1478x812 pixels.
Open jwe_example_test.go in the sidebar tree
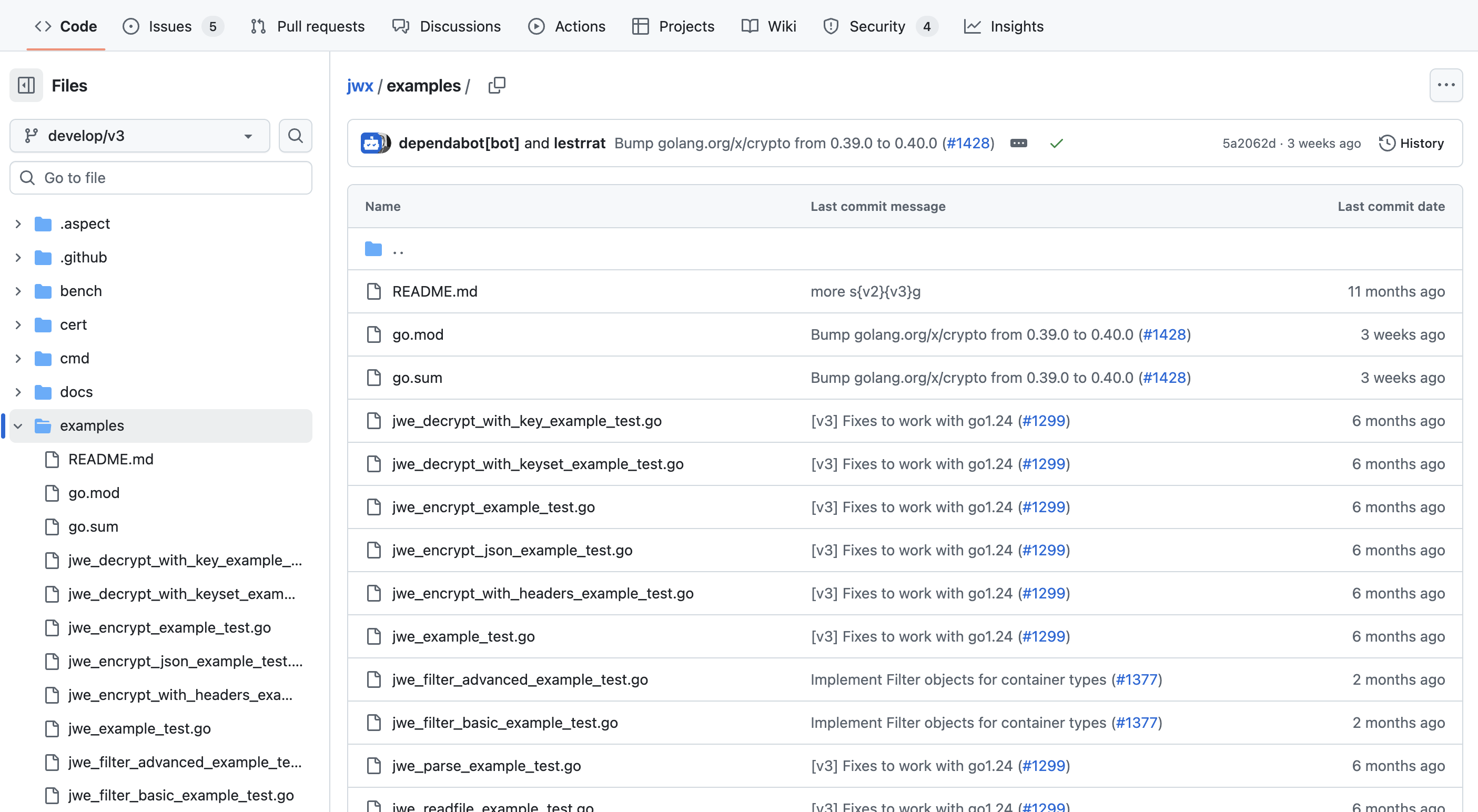click(x=139, y=729)
